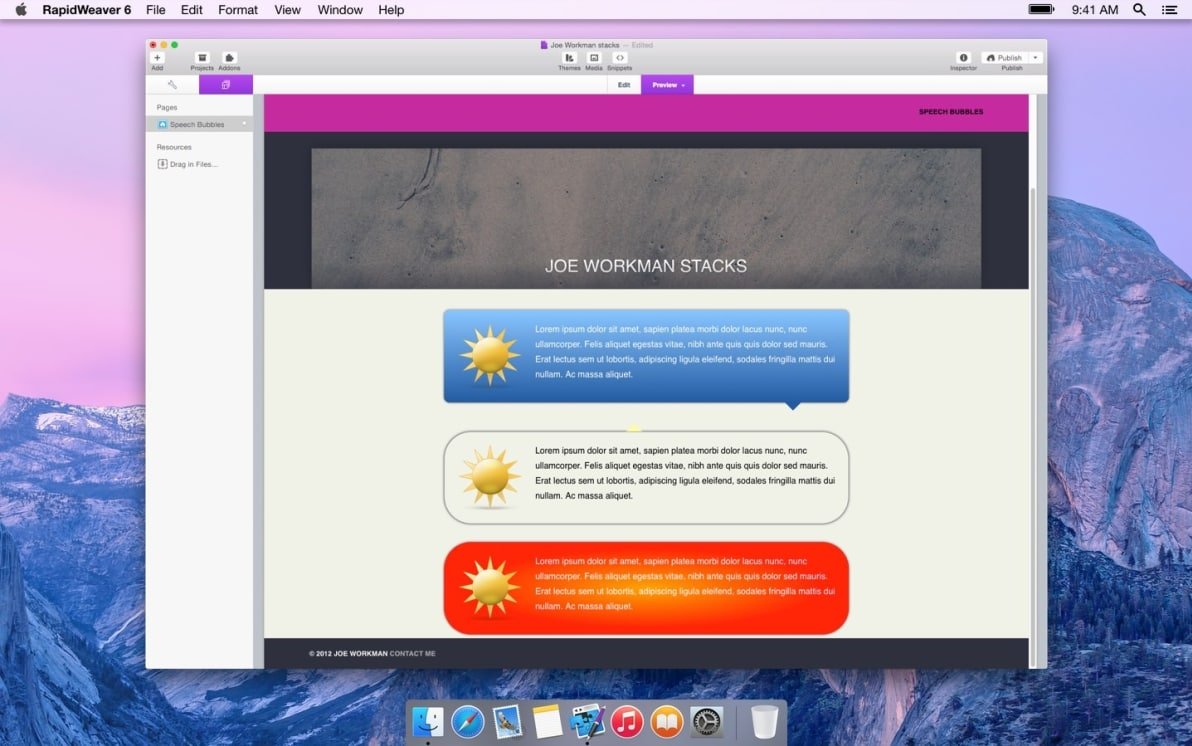This screenshot has width=1192, height=746.
Task: Open the Window menu
Action: 340,10
